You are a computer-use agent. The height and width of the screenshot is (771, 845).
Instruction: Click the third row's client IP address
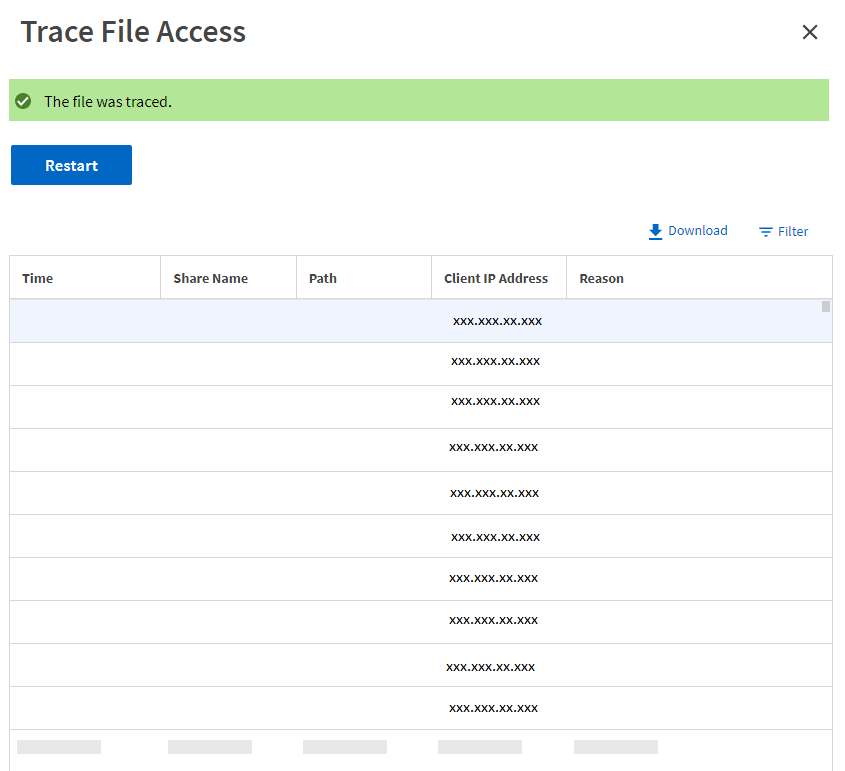pyautogui.click(x=495, y=401)
